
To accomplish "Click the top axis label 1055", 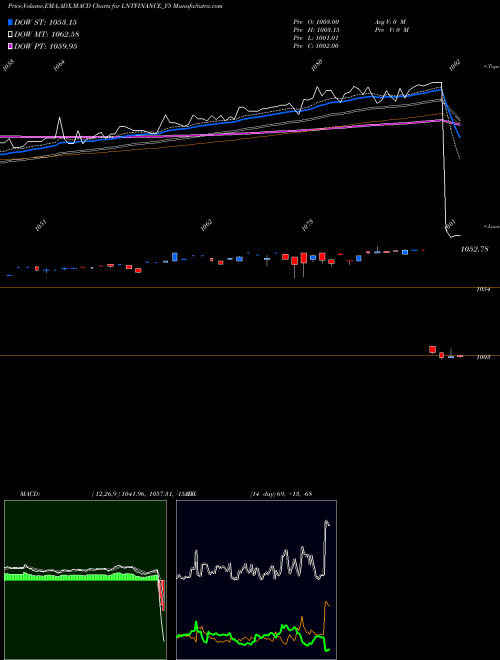I will (8, 65).
